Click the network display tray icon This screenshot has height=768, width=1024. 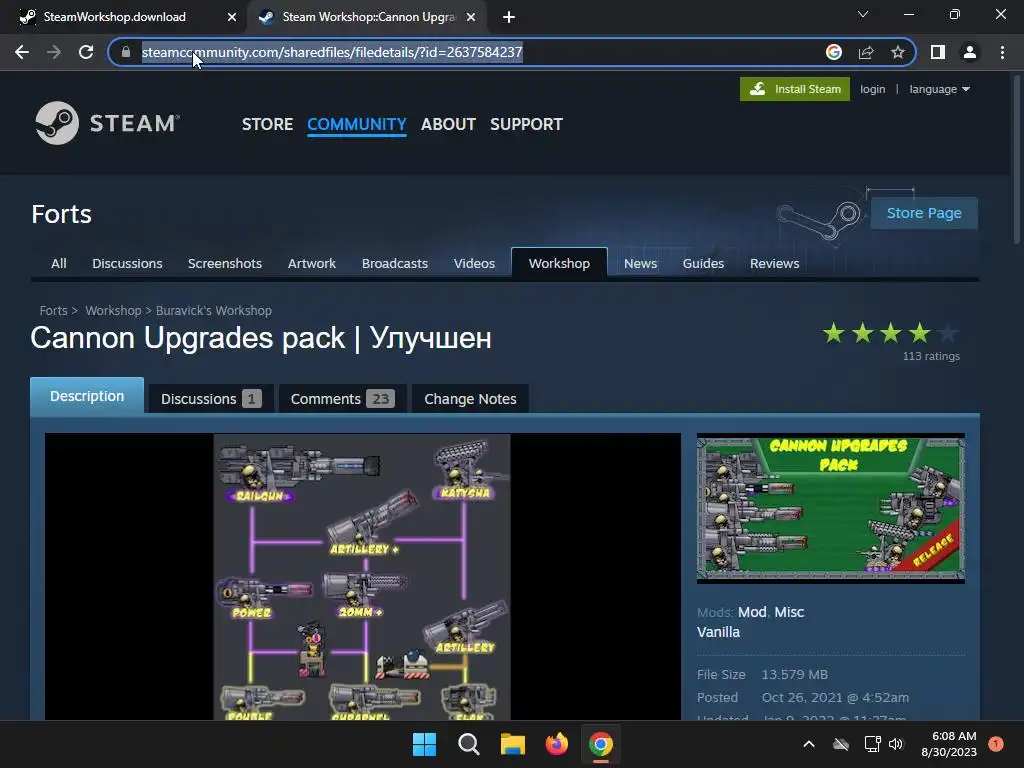coord(872,744)
